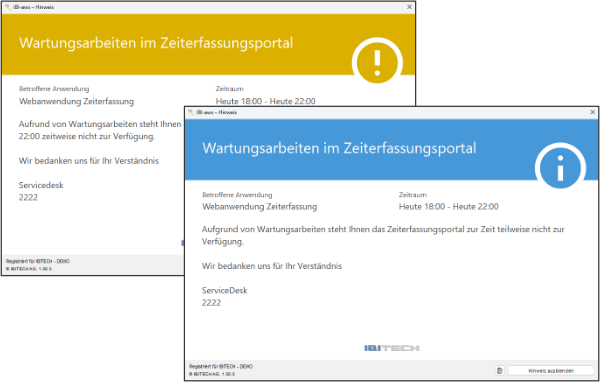Click the app icon in blue window title bar
Viewport: 600px width, 382px height.
coord(191,112)
